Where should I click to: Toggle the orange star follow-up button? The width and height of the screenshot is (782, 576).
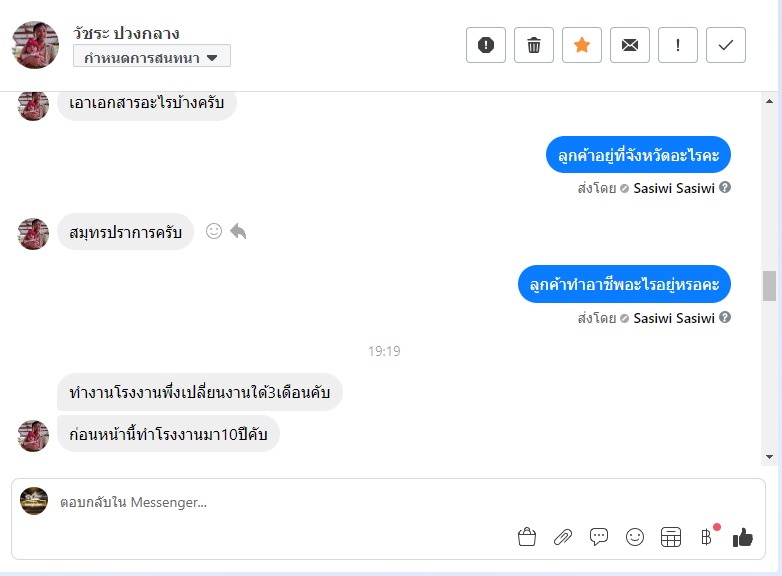582,45
